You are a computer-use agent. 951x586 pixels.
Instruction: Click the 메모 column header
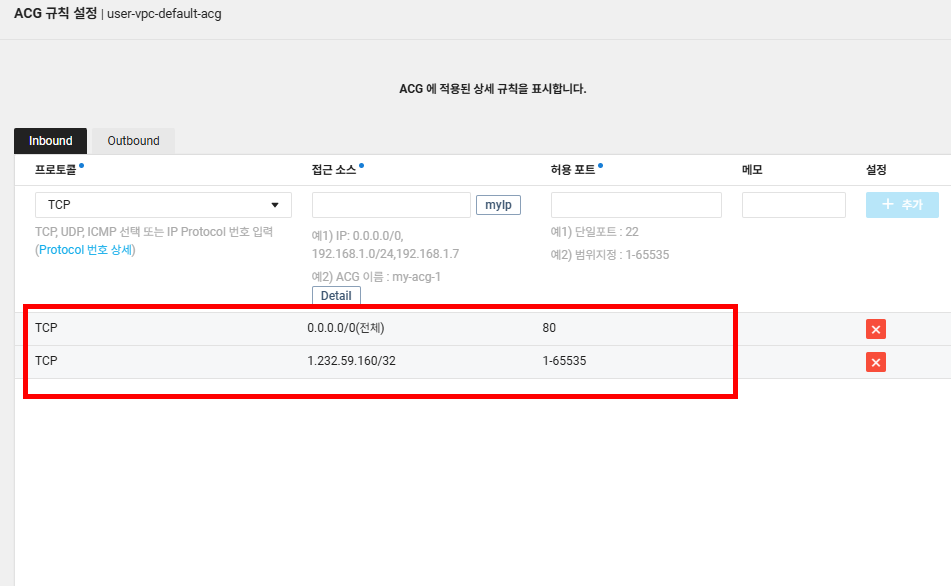(752, 170)
